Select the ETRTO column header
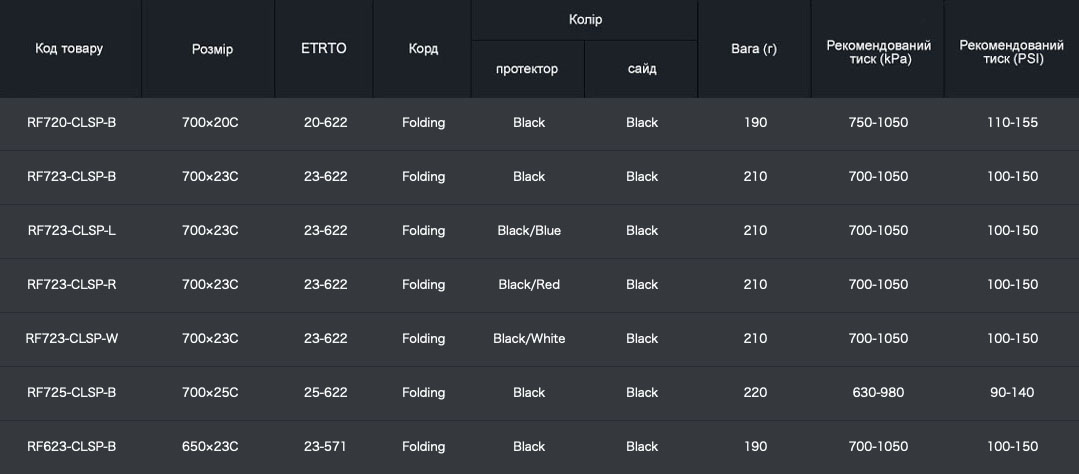 tap(324, 48)
